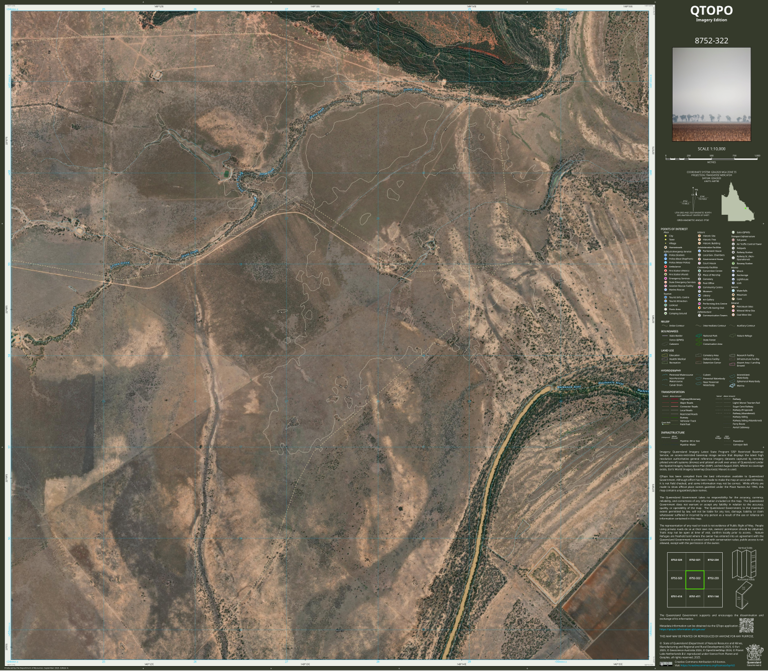Select the LAND USE legend heading

point(668,351)
